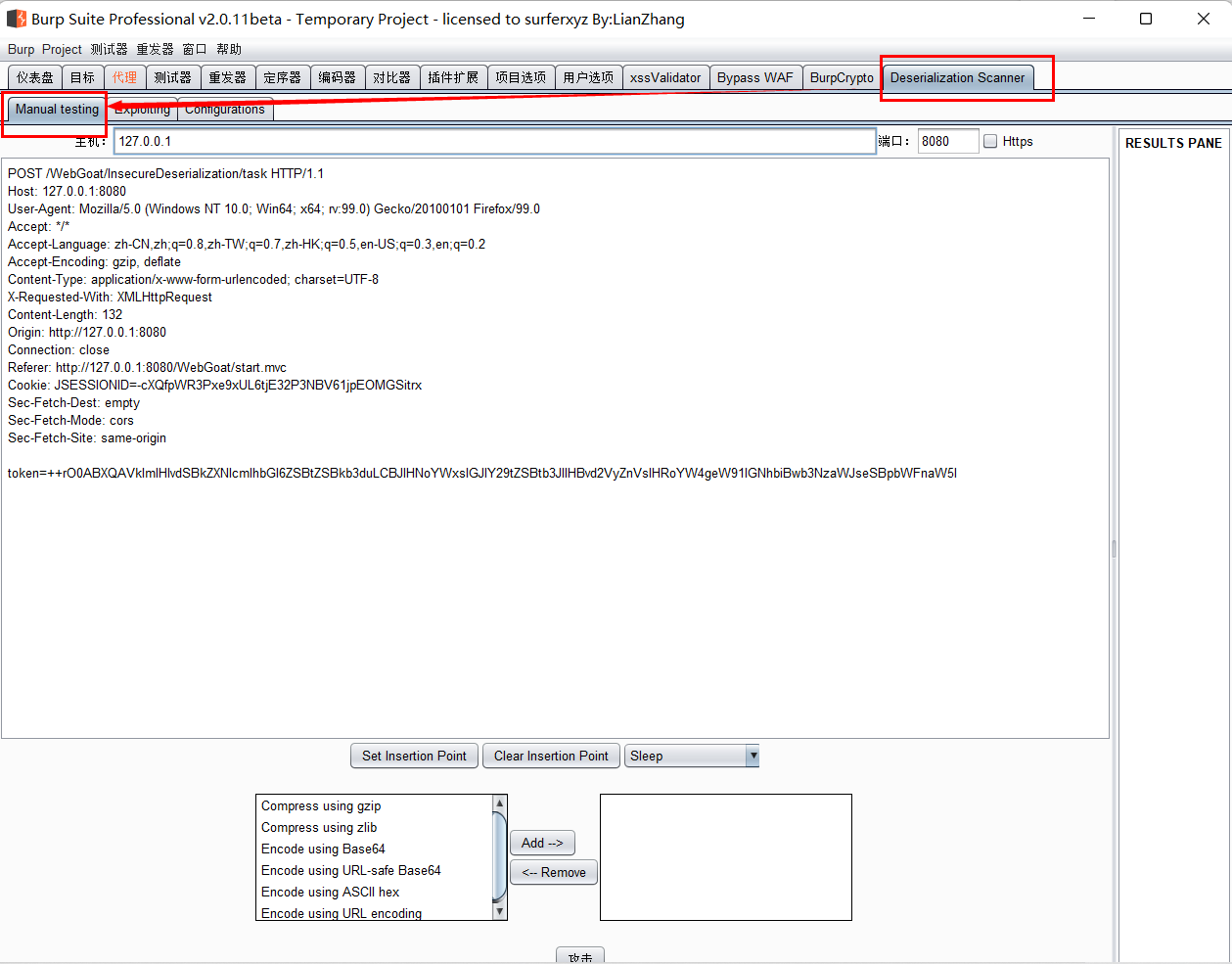Click the User-Agent header line
Image resolution: width=1232 pixels, height=964 pixels.
[x=274, y=208]
